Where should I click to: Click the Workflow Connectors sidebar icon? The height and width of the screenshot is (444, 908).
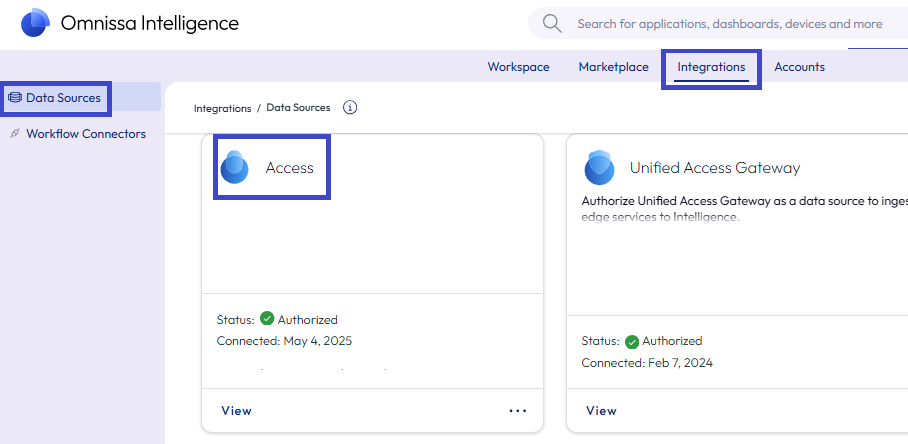pos(15,134)
